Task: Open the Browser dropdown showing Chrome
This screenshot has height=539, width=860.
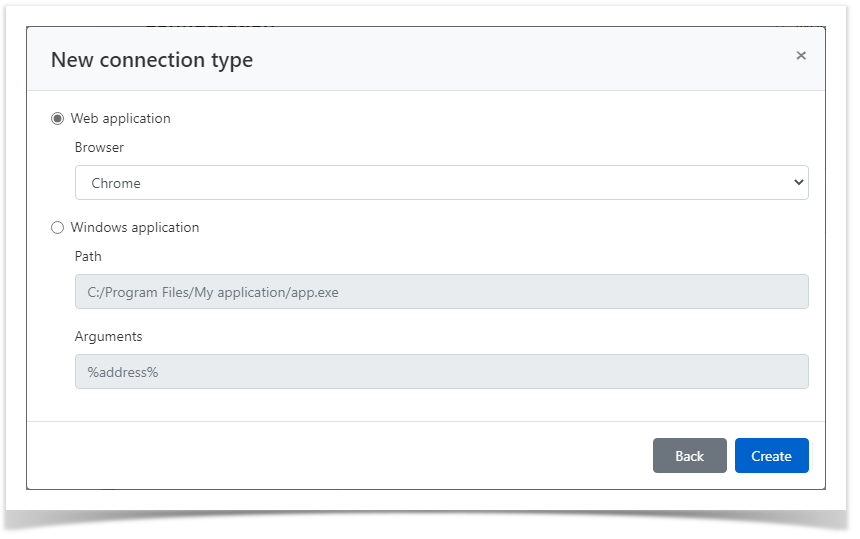Action: pos(441,183)
